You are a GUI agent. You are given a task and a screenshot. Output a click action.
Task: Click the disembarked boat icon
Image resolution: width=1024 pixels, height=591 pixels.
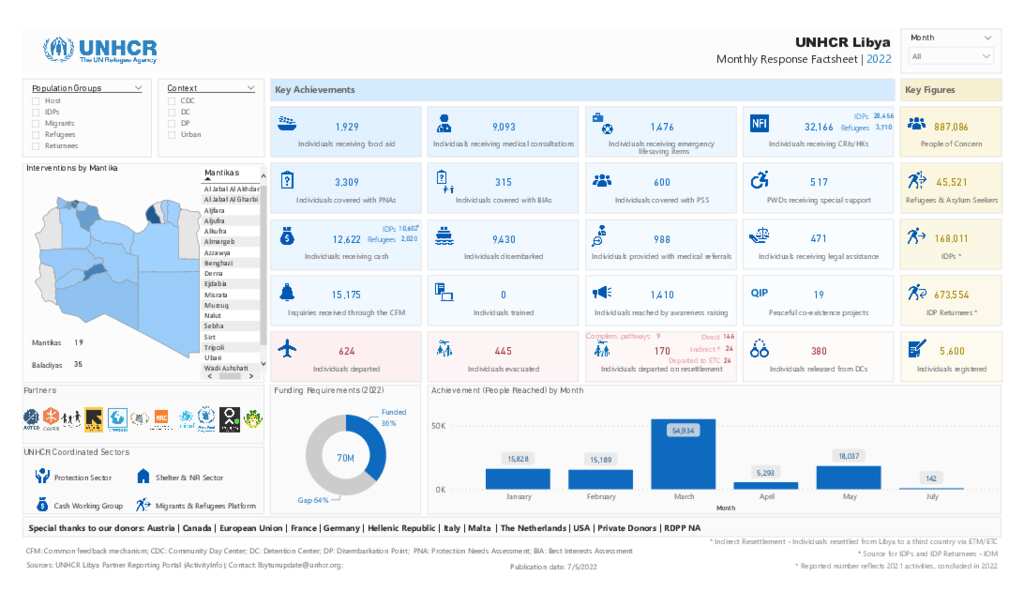tap(444, 236)
